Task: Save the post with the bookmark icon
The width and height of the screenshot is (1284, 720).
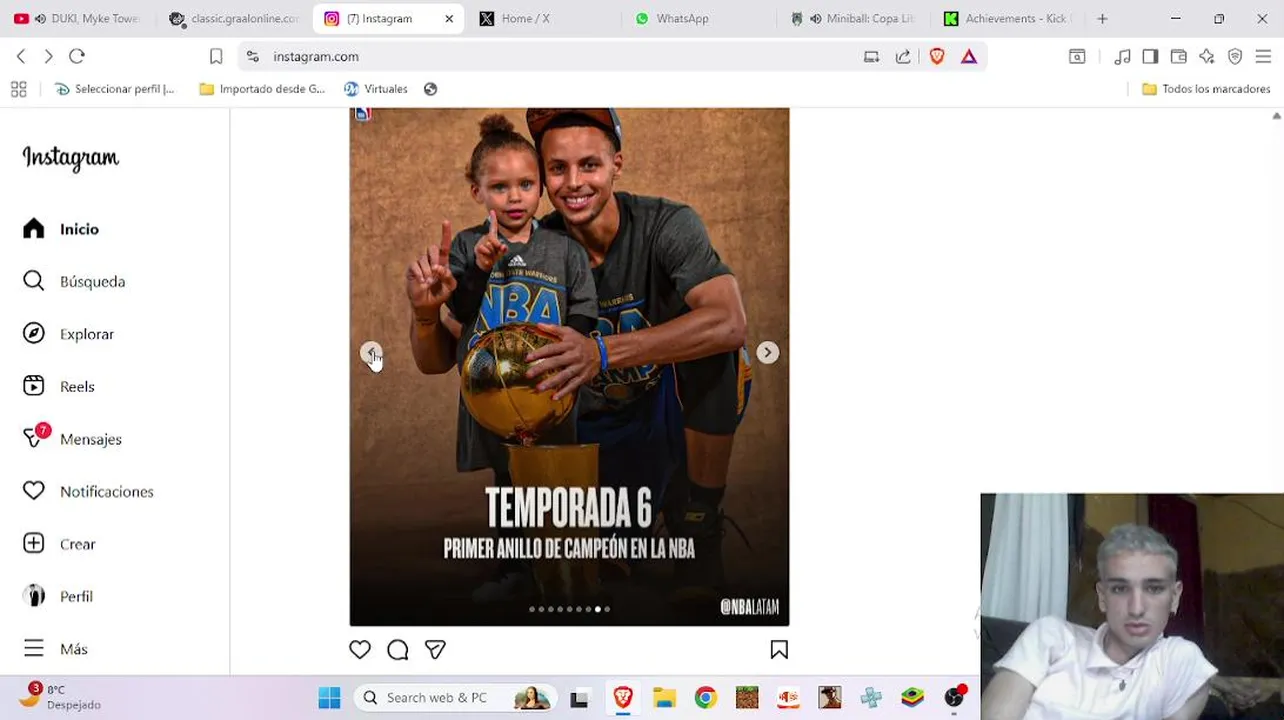Action: pos(779,650)
